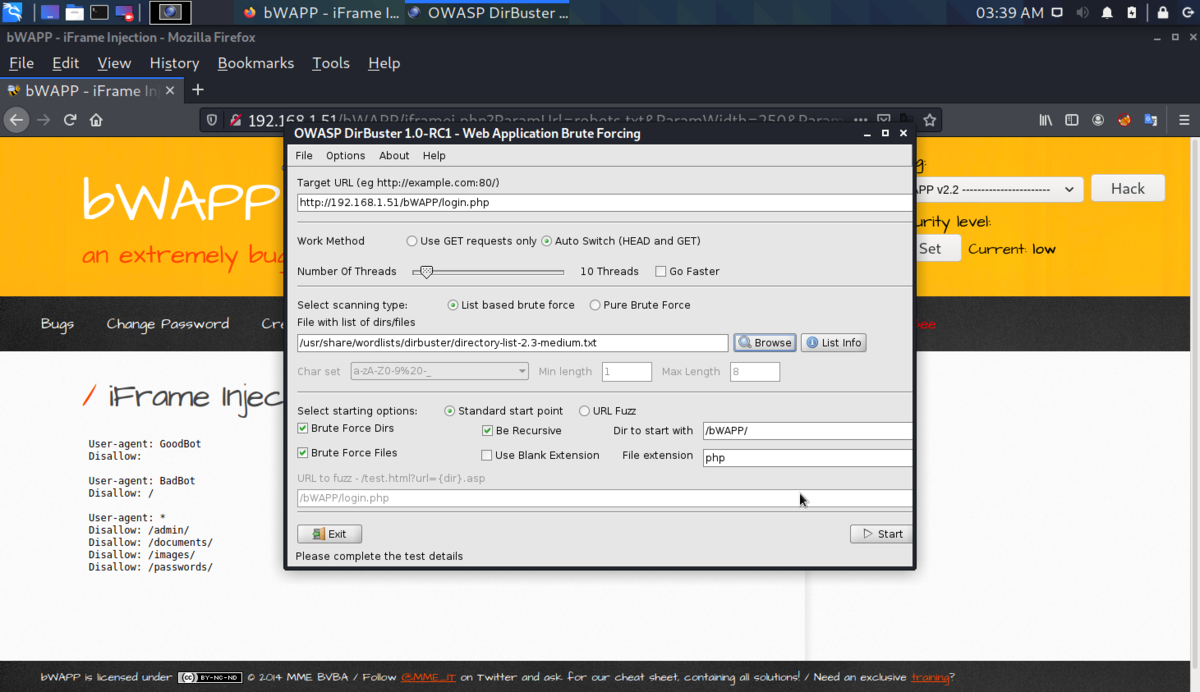Click the show desktop icon in panel
The width and height of the screenshot is (1200, 692).
click(x=50, y=13)
